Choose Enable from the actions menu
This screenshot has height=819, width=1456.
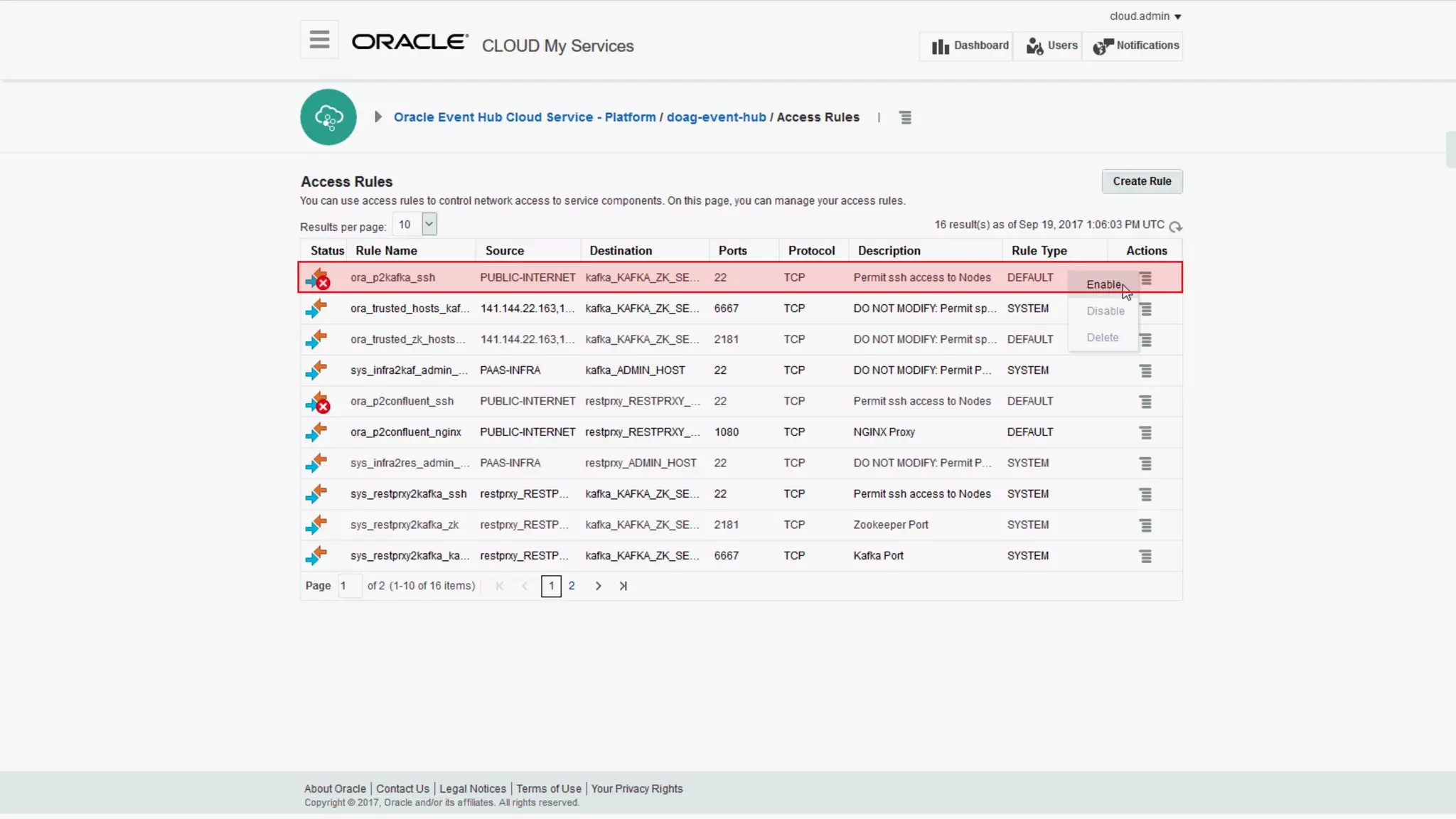(x=1103, y=284)
